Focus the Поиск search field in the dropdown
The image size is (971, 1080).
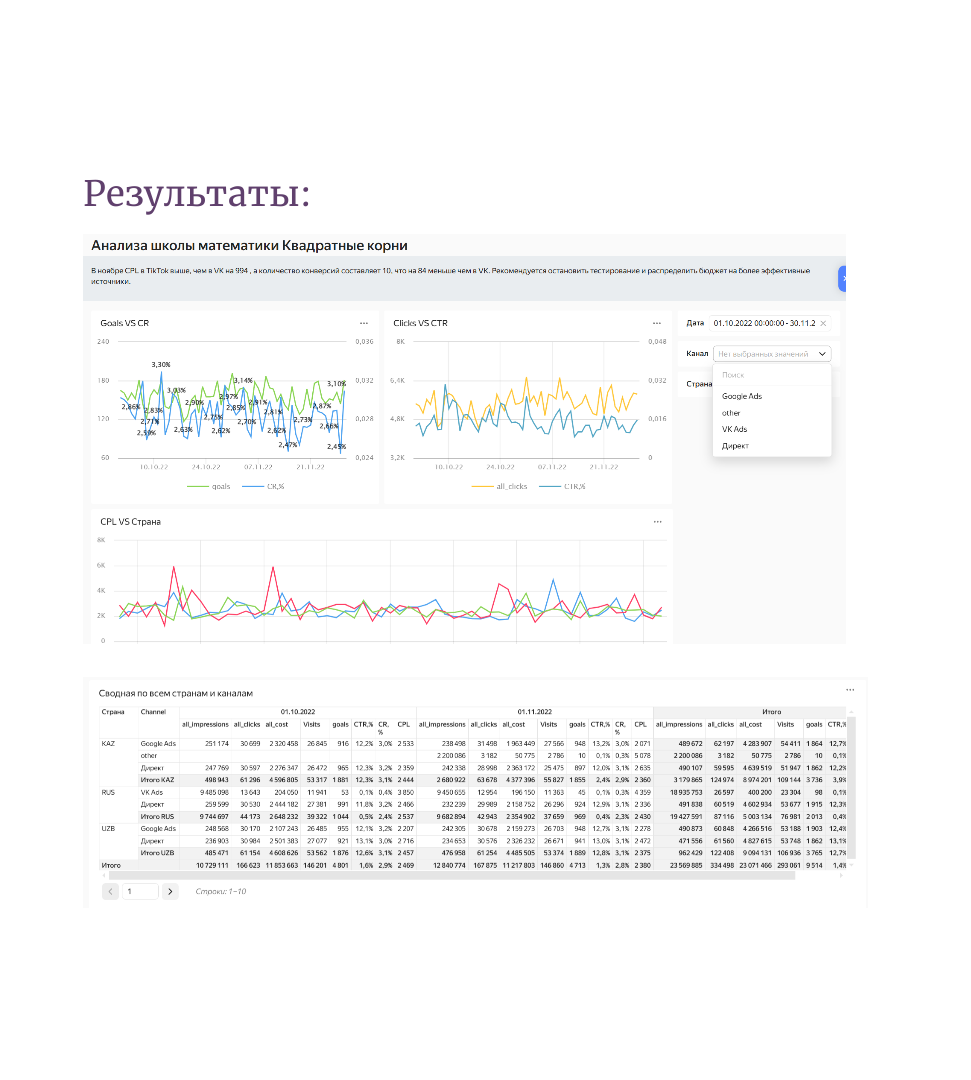coord(772,375)
